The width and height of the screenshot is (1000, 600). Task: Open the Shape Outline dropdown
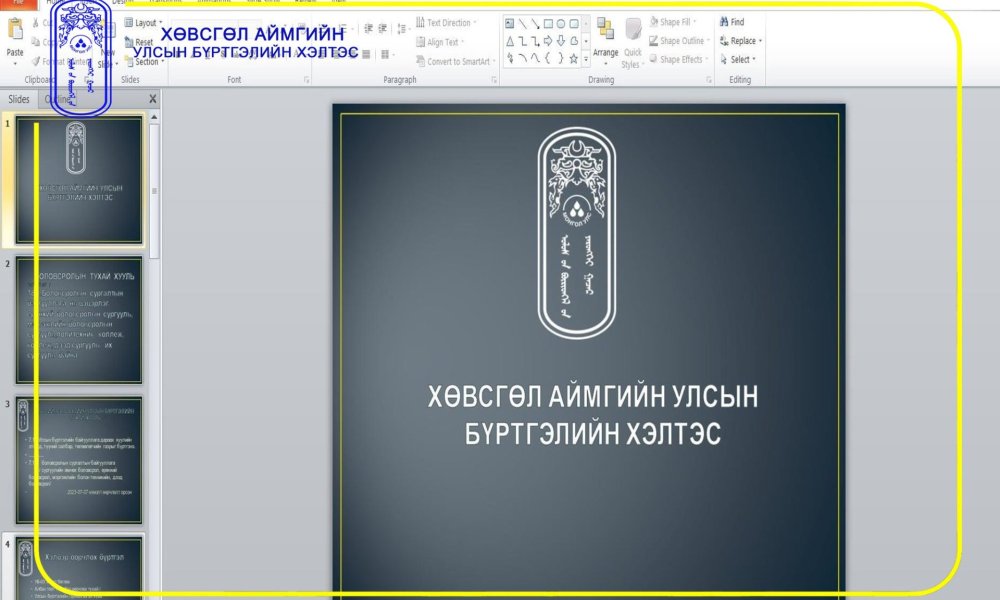679,41
